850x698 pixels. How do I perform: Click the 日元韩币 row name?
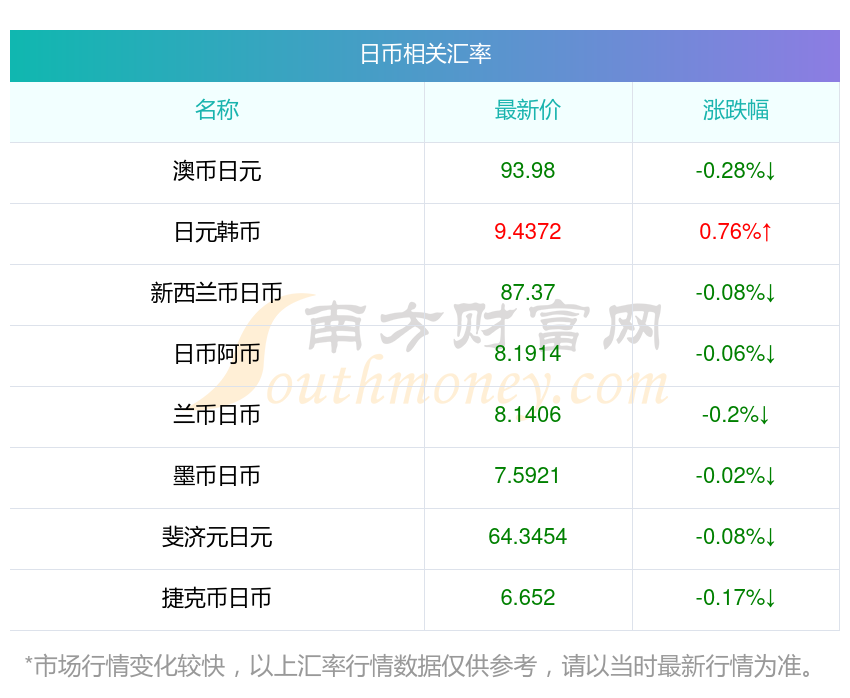click(x=217, y=232)
